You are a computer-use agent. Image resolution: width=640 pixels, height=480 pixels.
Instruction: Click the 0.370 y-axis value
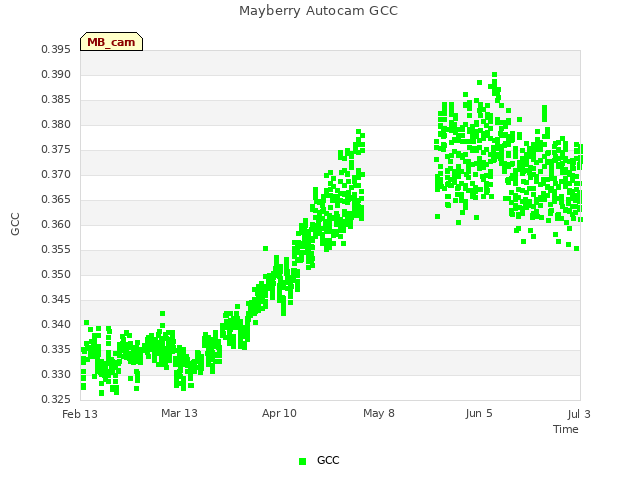coord(56,174)
